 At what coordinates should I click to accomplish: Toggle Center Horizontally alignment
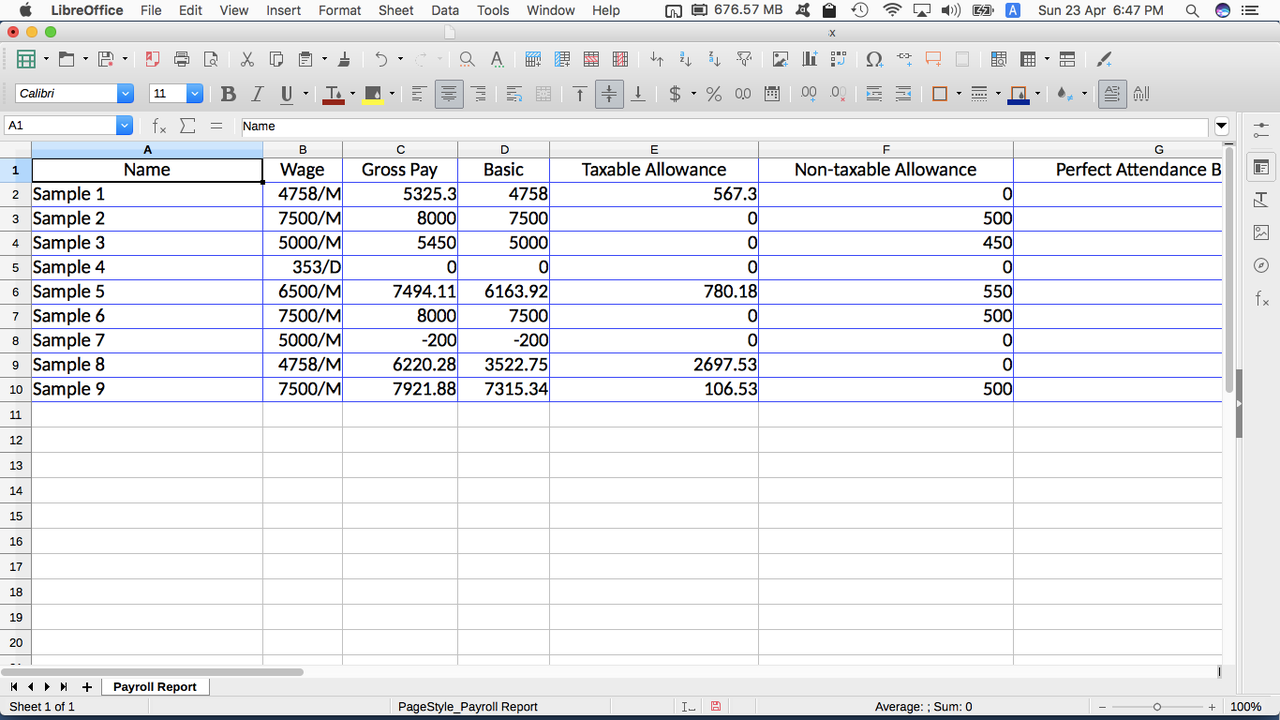[x=449, y=94]
